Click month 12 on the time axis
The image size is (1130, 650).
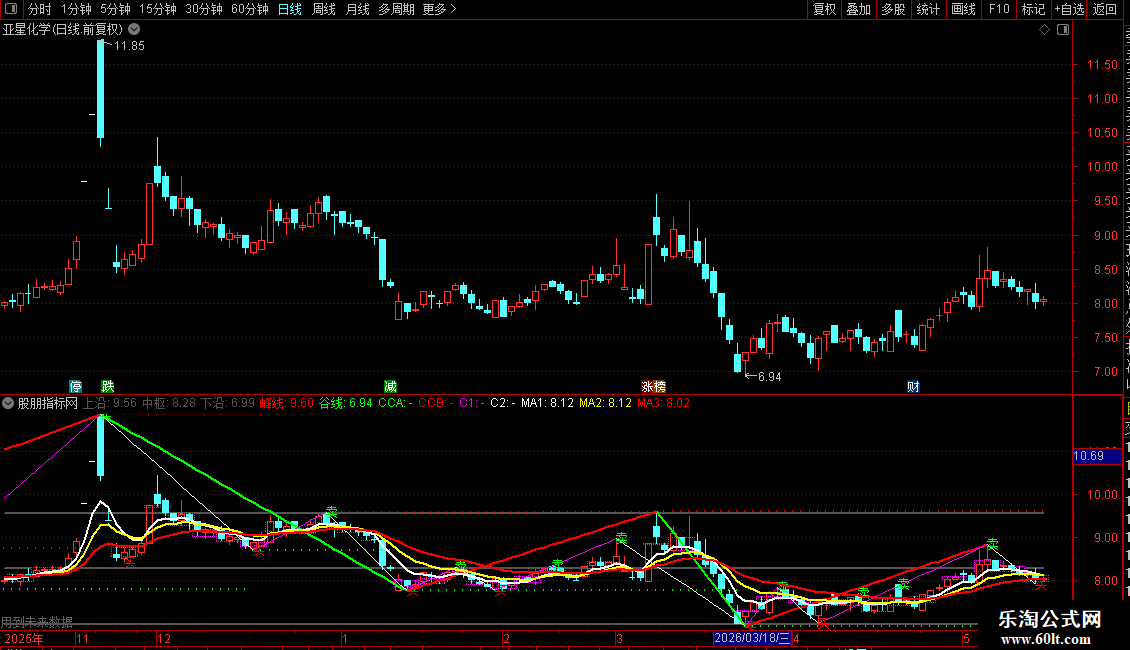pyautogui.click(x=164, y=639)
